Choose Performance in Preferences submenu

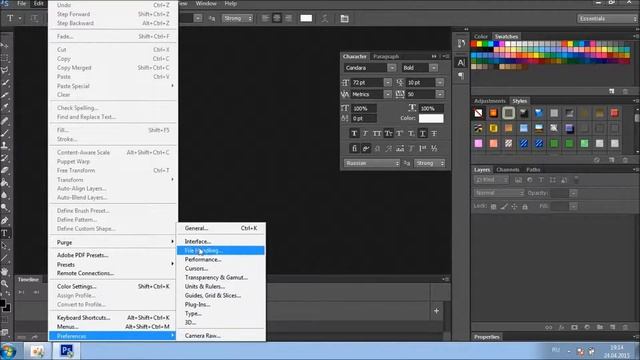[x=220, y=260]
